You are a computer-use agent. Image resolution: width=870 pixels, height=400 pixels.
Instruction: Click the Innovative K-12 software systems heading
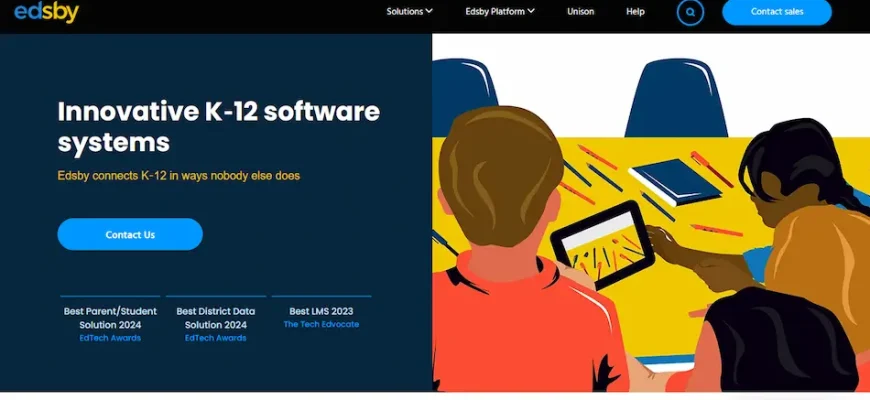(x=218, y=126)
